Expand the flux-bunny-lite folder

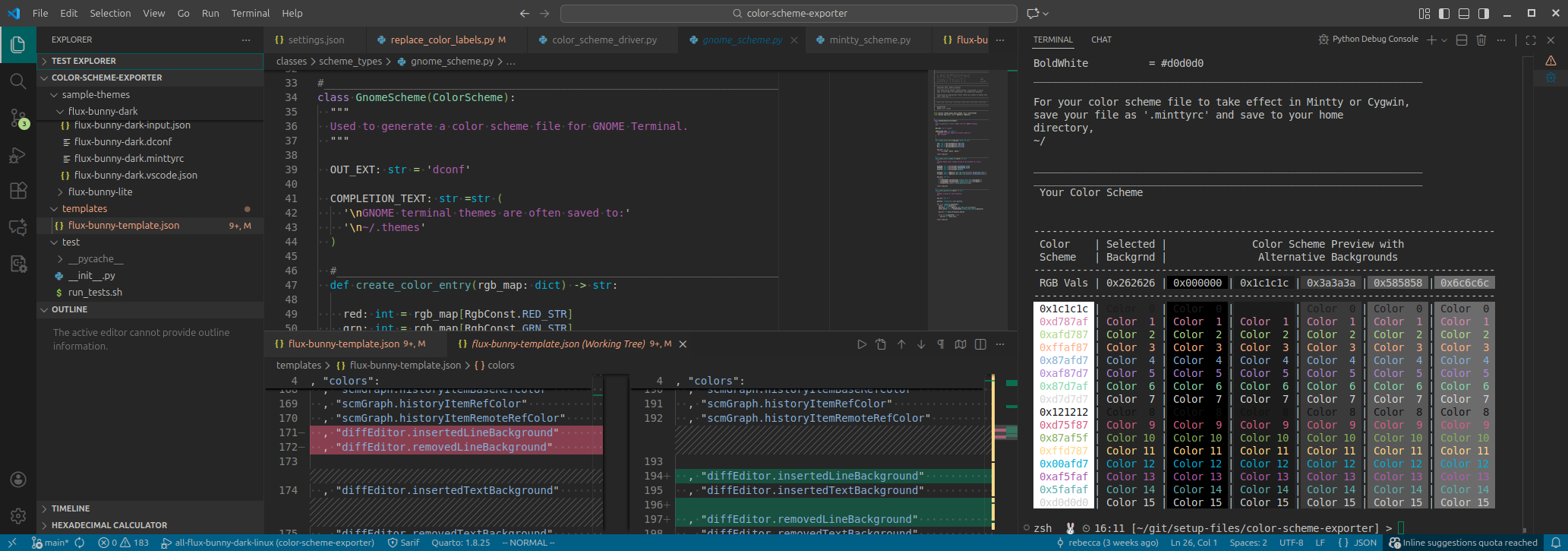pyautogui.click(x=99, y=192)
